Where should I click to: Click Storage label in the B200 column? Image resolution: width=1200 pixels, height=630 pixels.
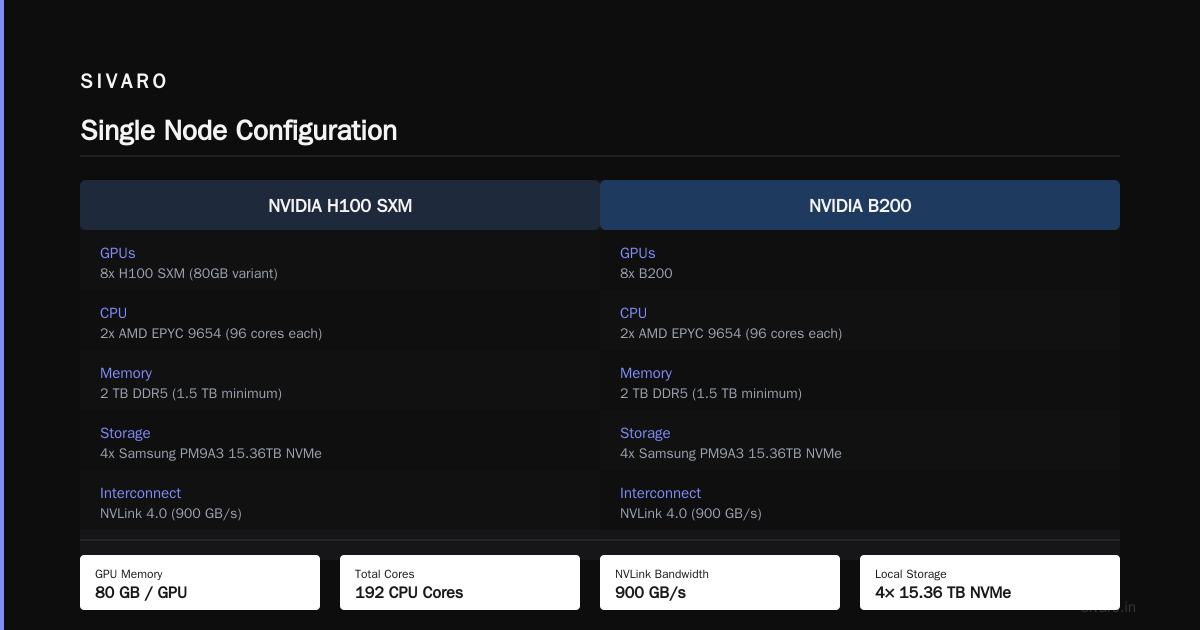click(x=645, y=433)
